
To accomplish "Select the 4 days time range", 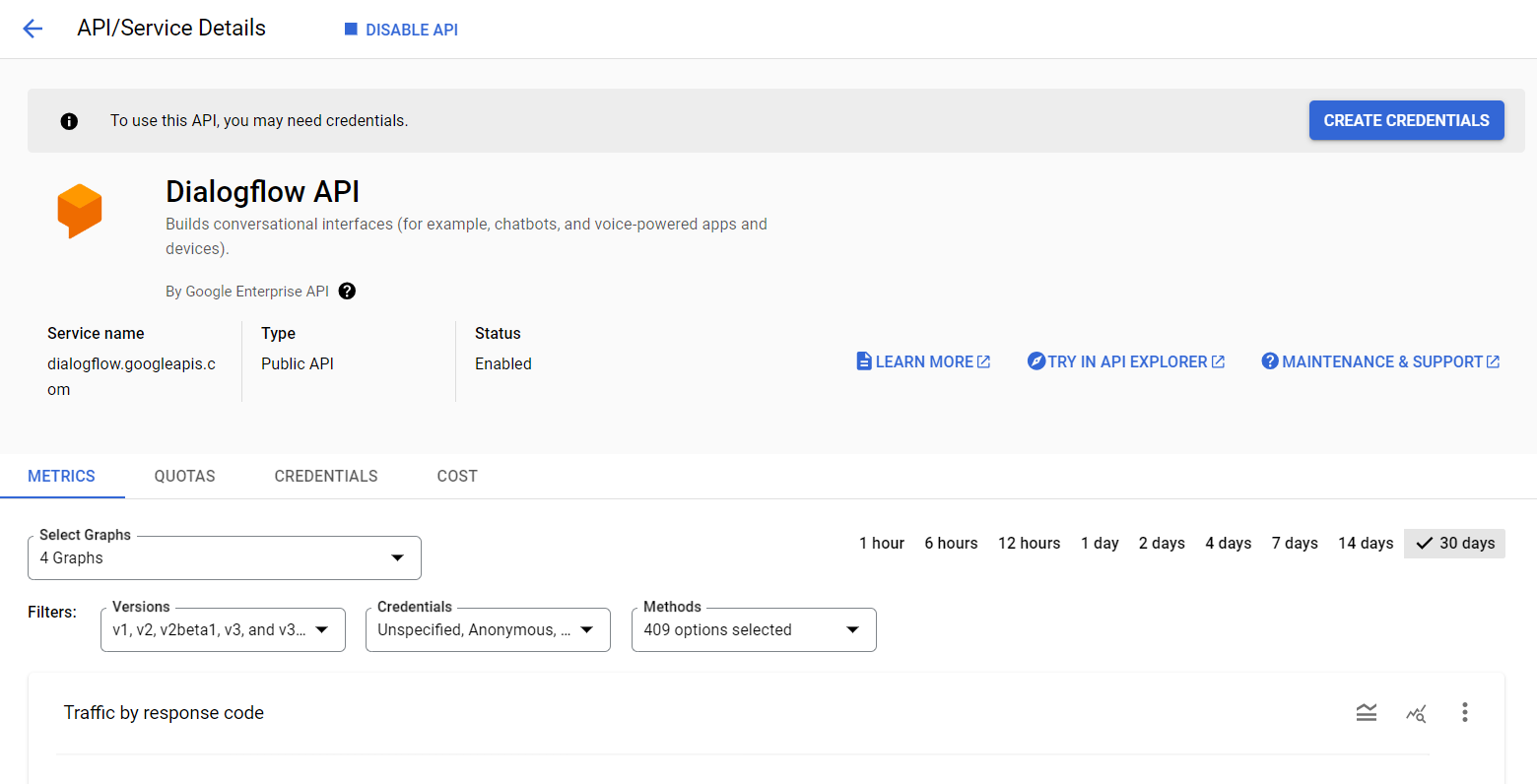I will coord(1229,544).
